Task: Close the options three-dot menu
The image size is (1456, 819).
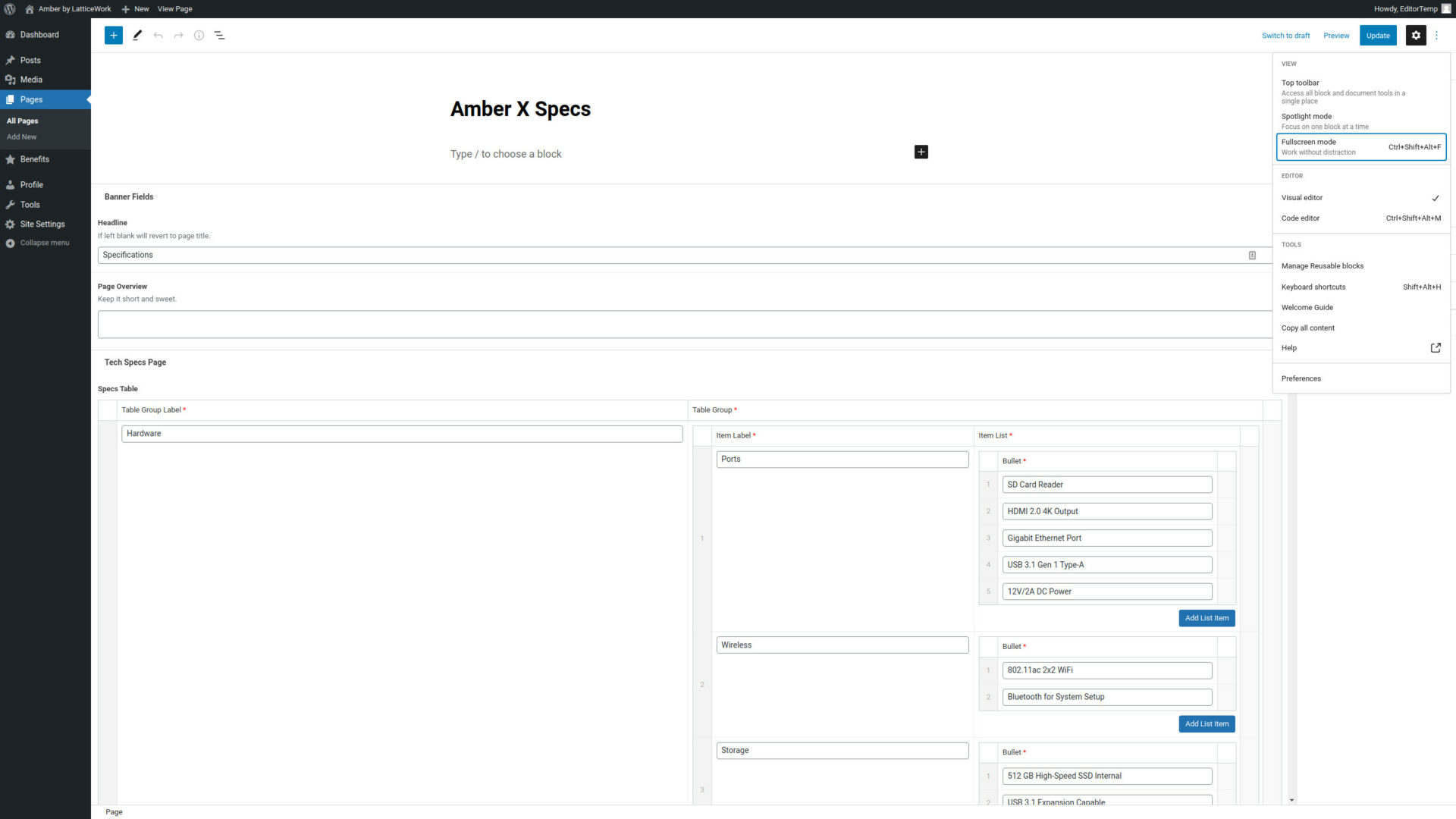Action: [1436, 36]
